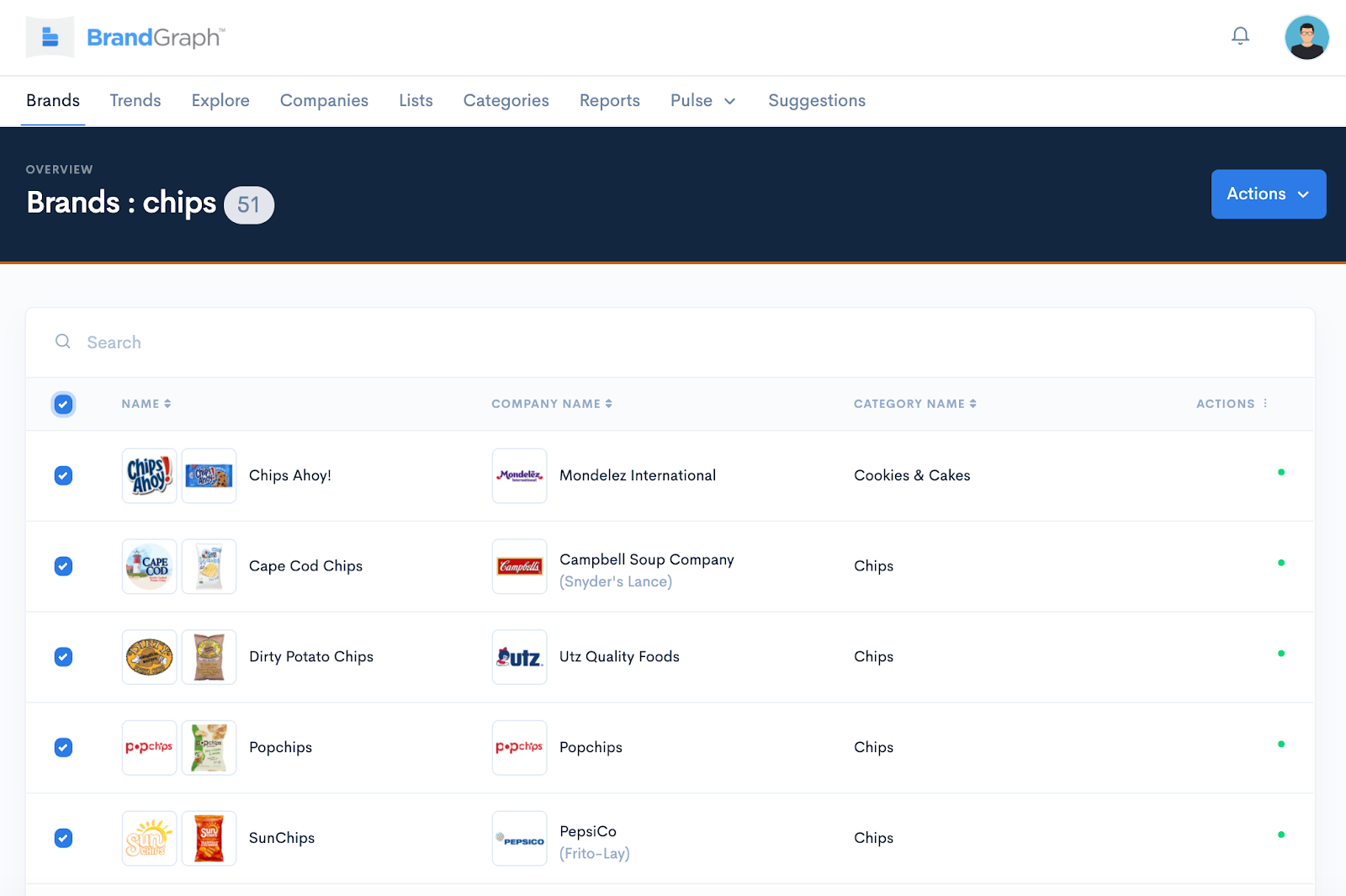The image size is (1346, 896).
Task: Open the Cape Cod Chips bag image
Action: pos(209,566)
